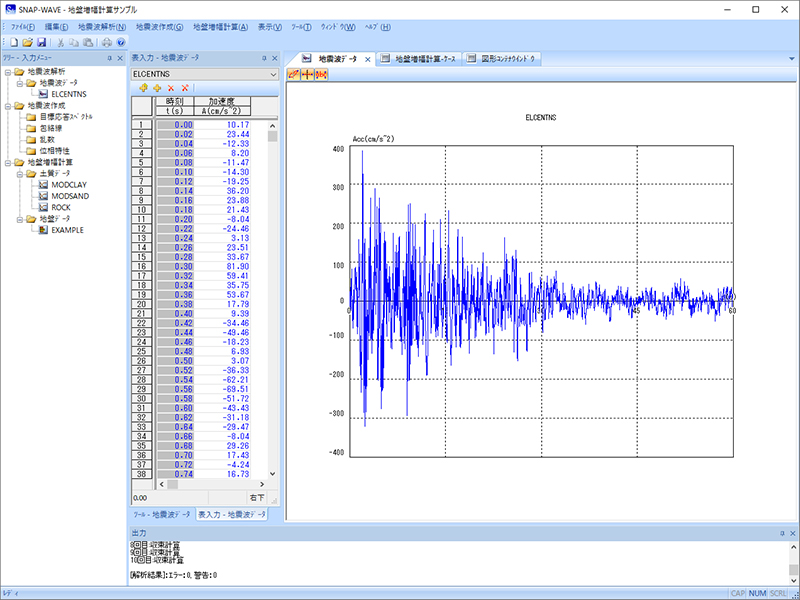
Task: Click the pencil icon above the graph
Action: (x=294, y=75)
